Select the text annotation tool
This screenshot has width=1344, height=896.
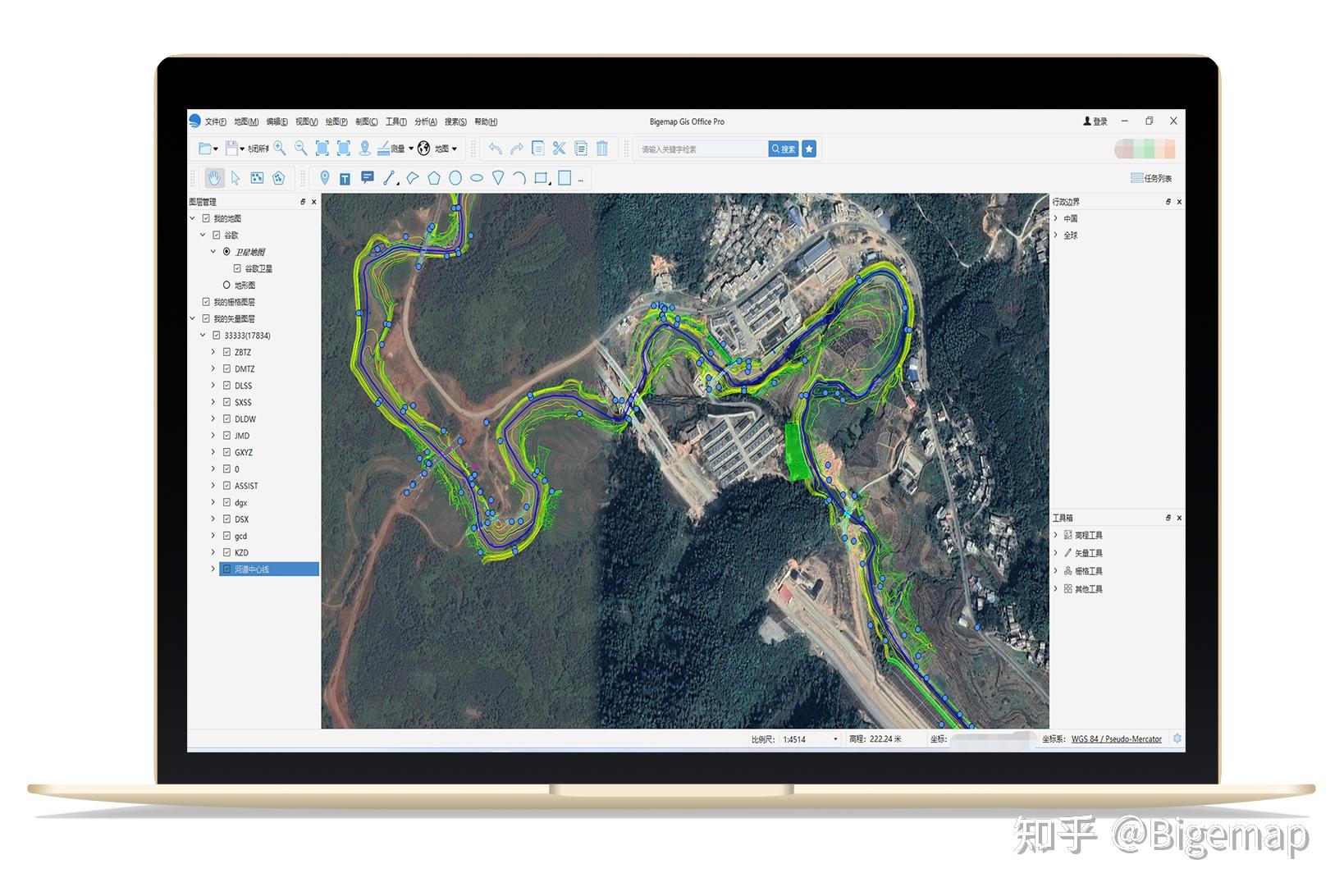(346, 177)
